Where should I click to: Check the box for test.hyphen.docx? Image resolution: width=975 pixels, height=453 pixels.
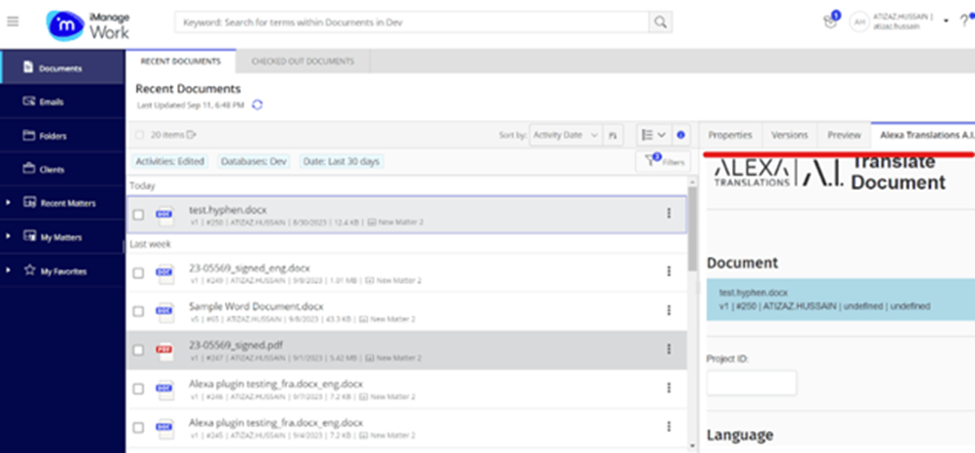(x=138, y=215)
